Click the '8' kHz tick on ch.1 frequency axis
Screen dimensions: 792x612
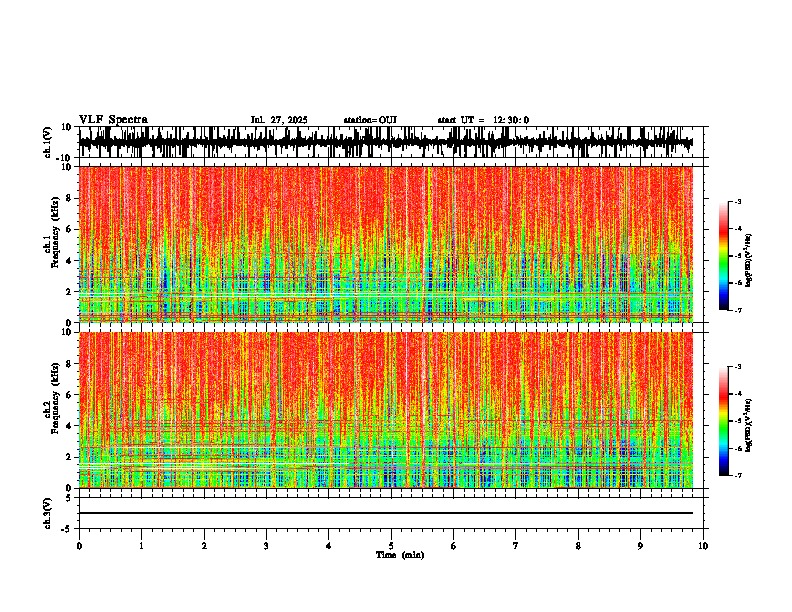[x=70, y=198]
